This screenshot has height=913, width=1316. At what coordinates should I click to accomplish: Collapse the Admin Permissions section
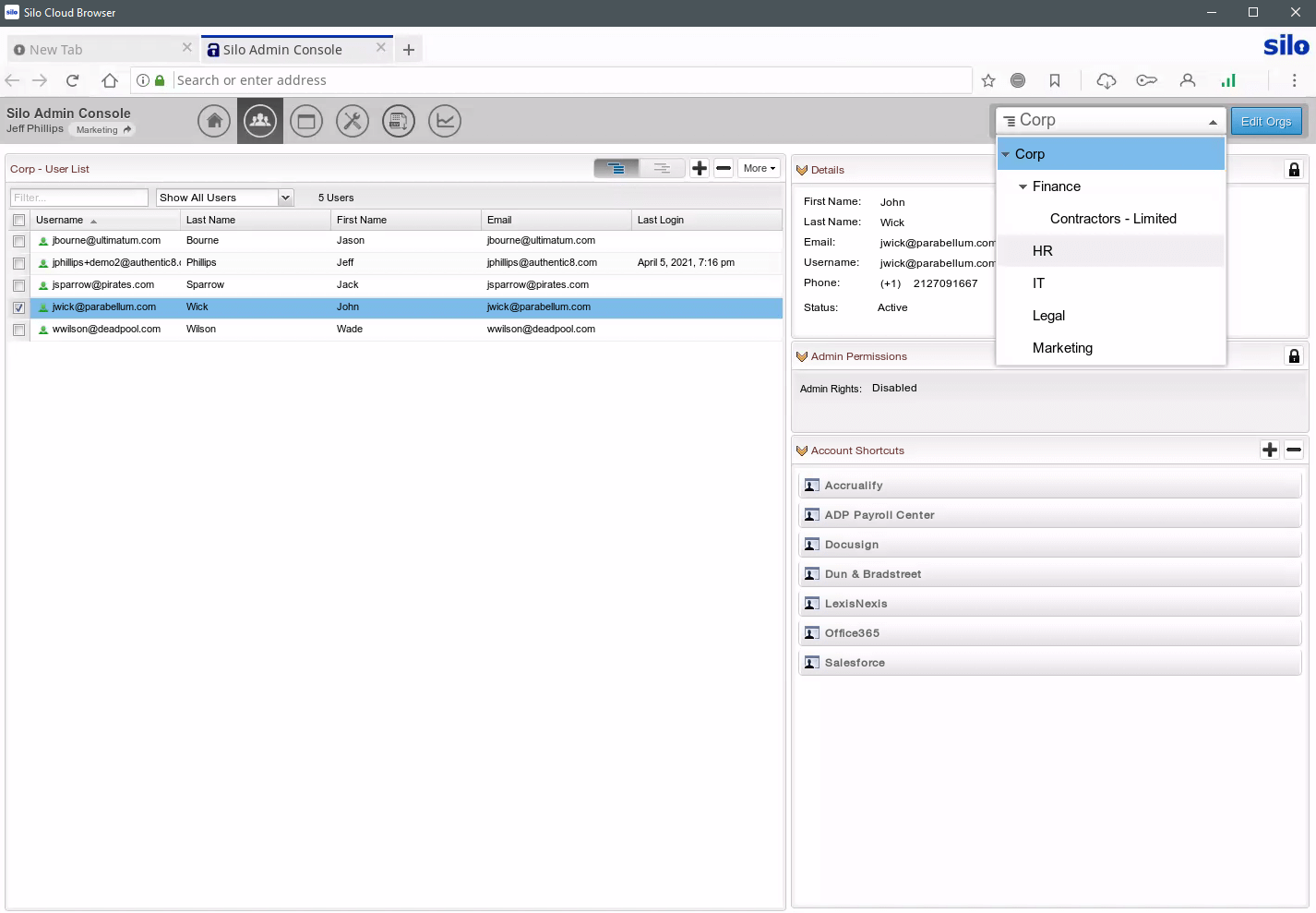pos(801,356)
